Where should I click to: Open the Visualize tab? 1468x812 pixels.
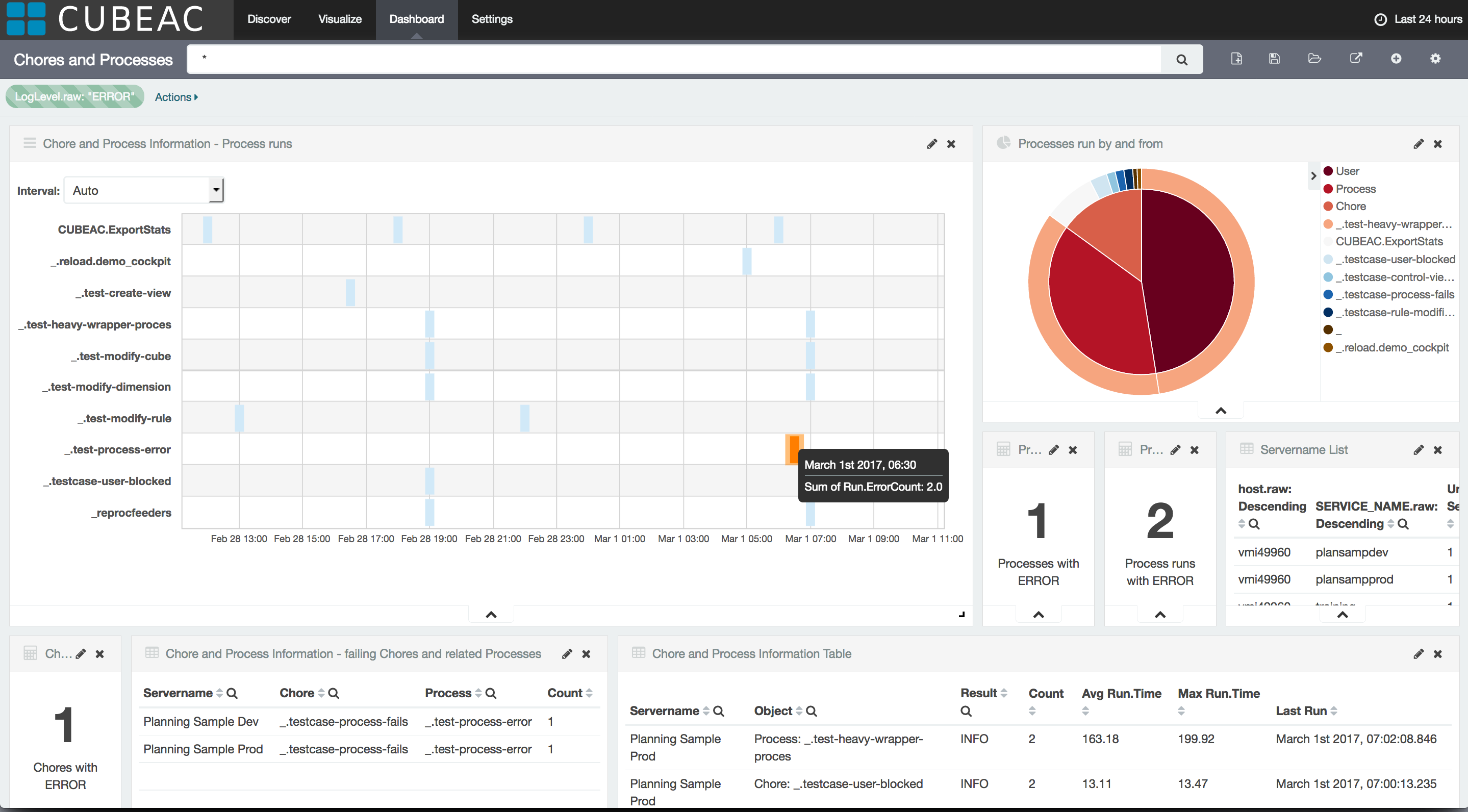pyautogui.click(x=340, y=19)
